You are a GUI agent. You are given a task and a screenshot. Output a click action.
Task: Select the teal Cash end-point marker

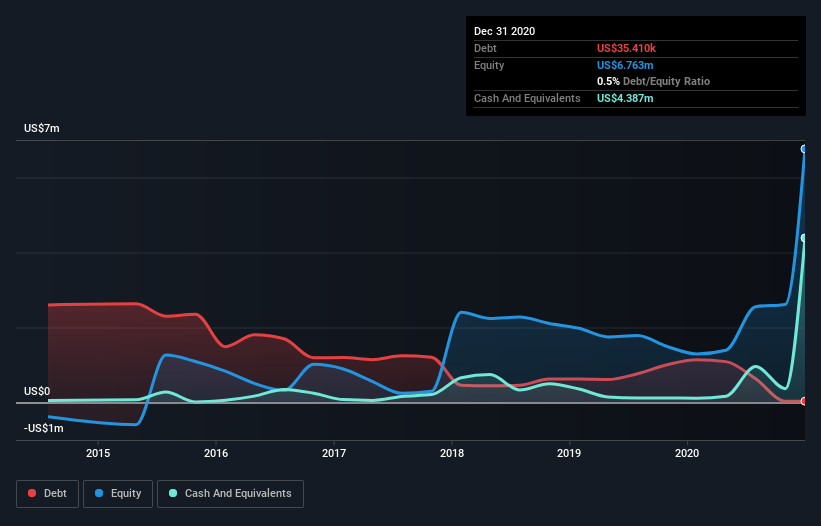coord(804,238)
